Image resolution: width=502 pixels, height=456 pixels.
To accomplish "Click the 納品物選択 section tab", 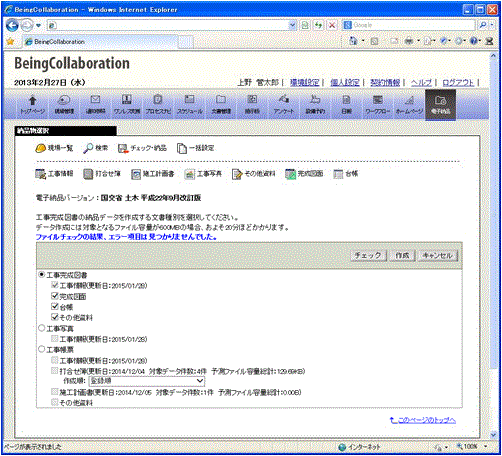I will (65, 131).
